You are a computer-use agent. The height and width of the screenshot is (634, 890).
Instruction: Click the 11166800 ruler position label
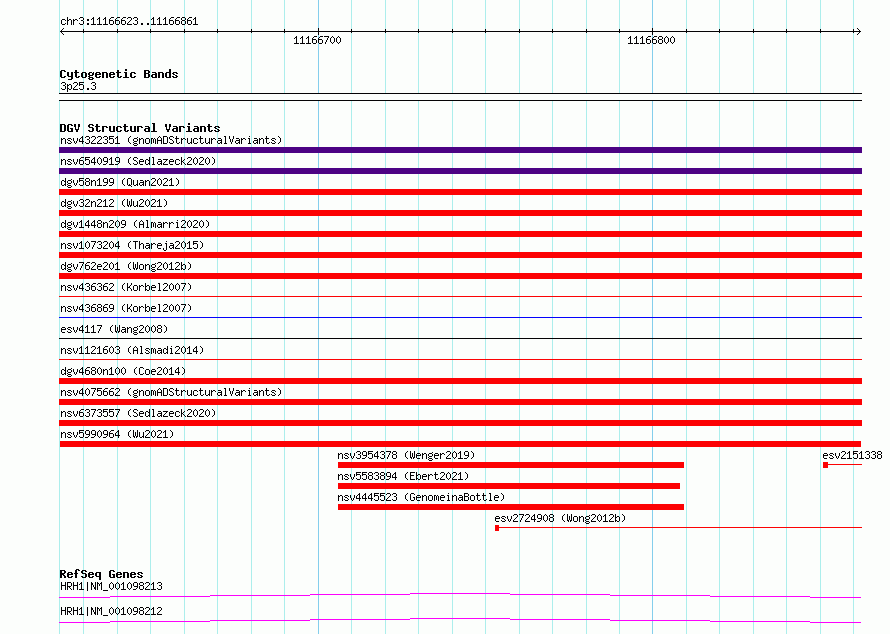(x=651, y=40)
